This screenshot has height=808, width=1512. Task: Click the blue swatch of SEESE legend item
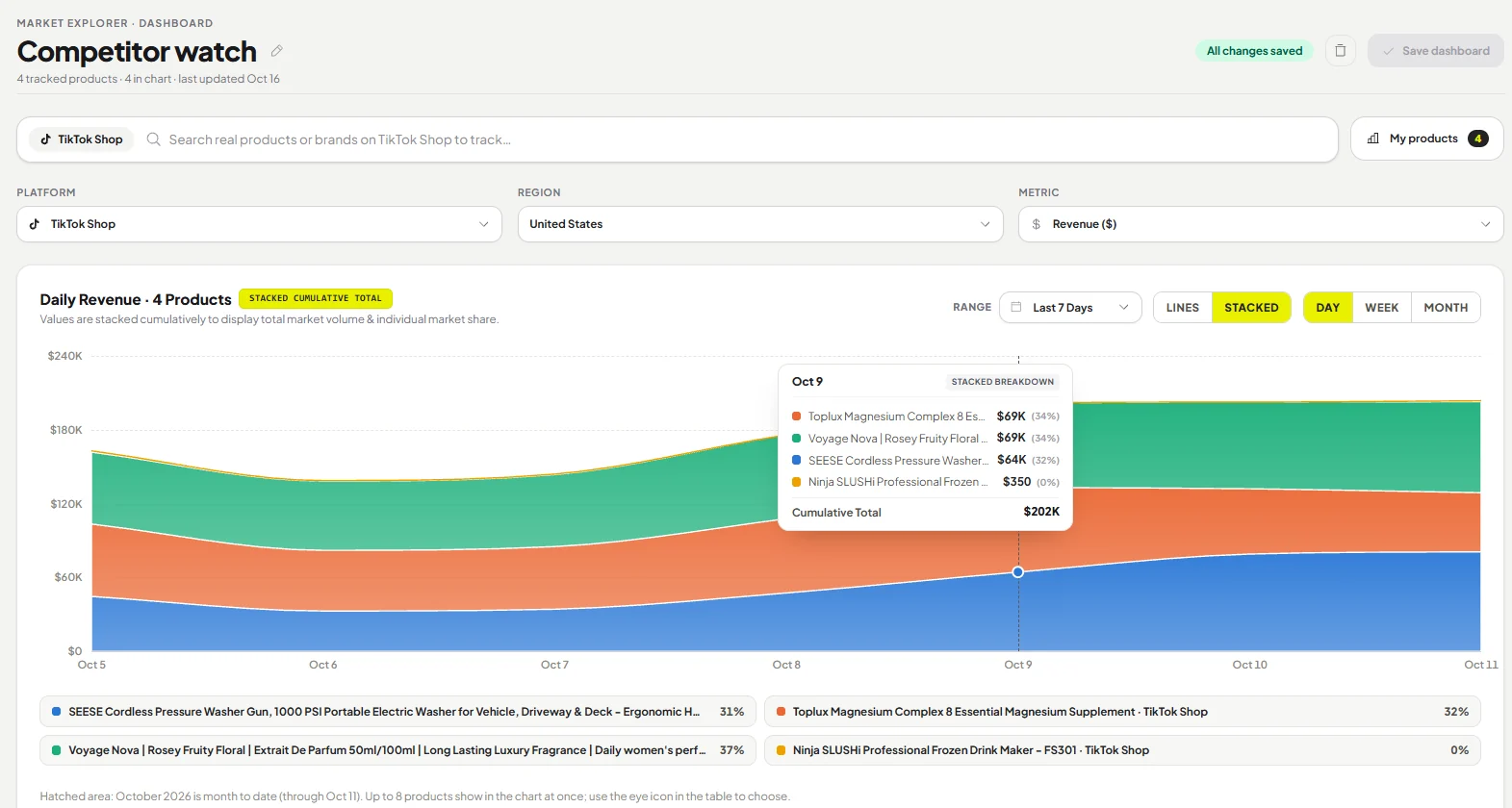click(x=57, y=712)
